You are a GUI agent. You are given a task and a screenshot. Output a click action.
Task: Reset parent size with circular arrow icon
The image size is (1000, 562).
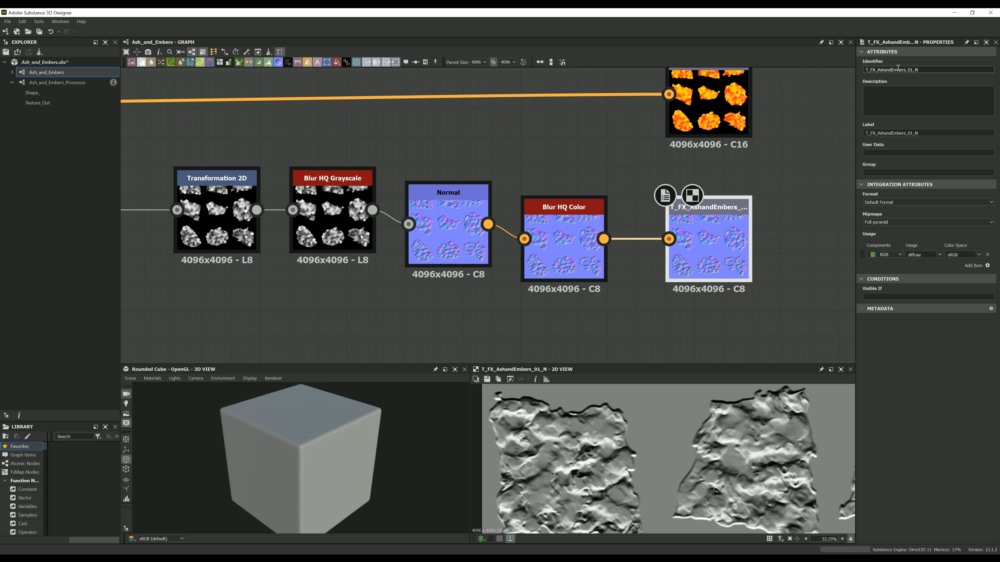[x=524, y=63]
